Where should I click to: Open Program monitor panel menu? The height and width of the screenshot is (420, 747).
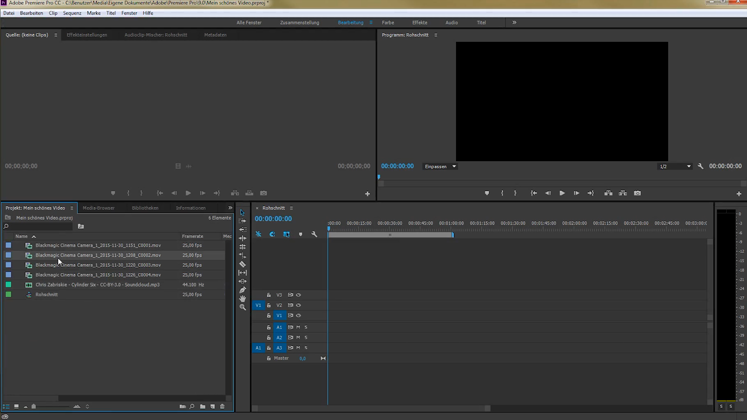[x=435, y=35]
